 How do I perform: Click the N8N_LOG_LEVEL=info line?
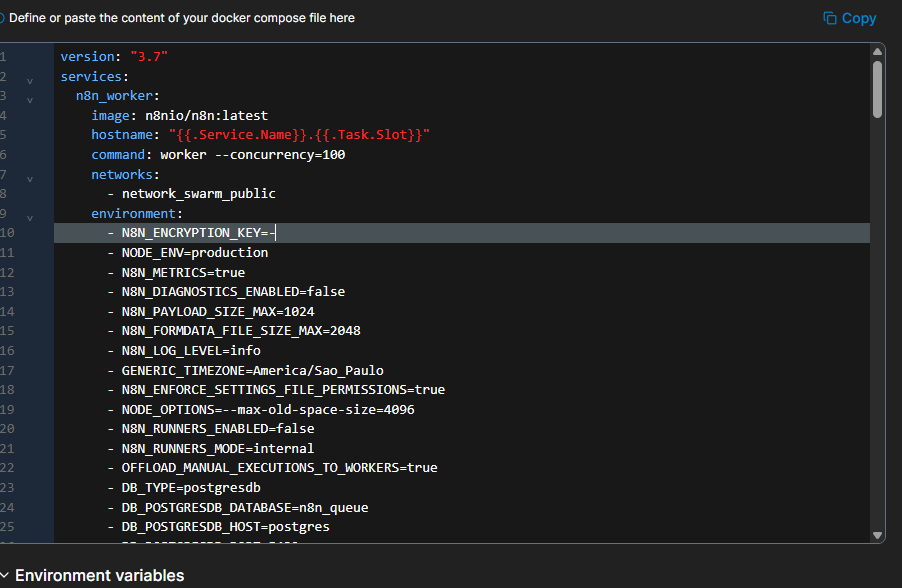tap(190, 351)
